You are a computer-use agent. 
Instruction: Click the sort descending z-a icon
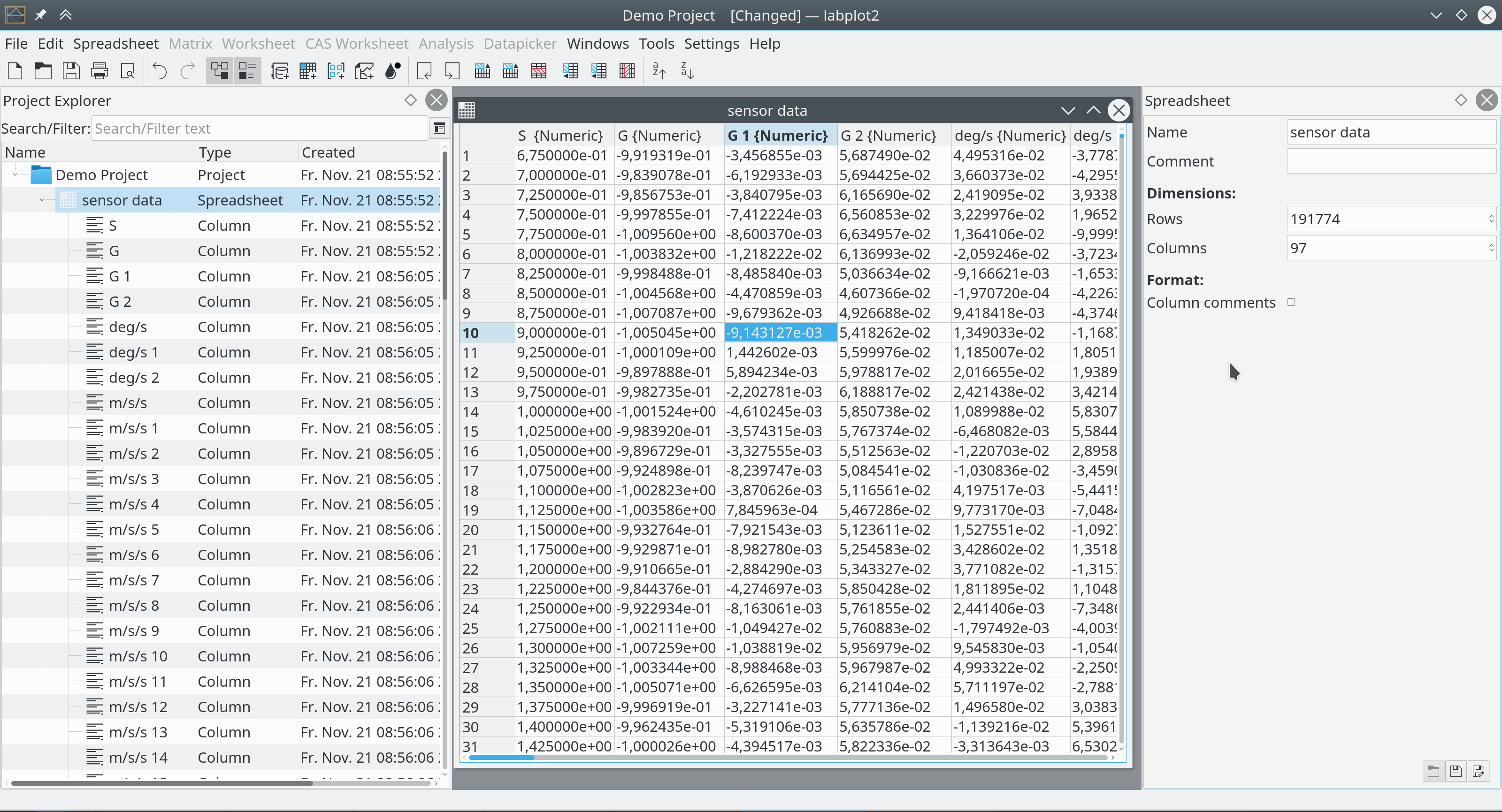pyautogui.click(x=687, y=71)
